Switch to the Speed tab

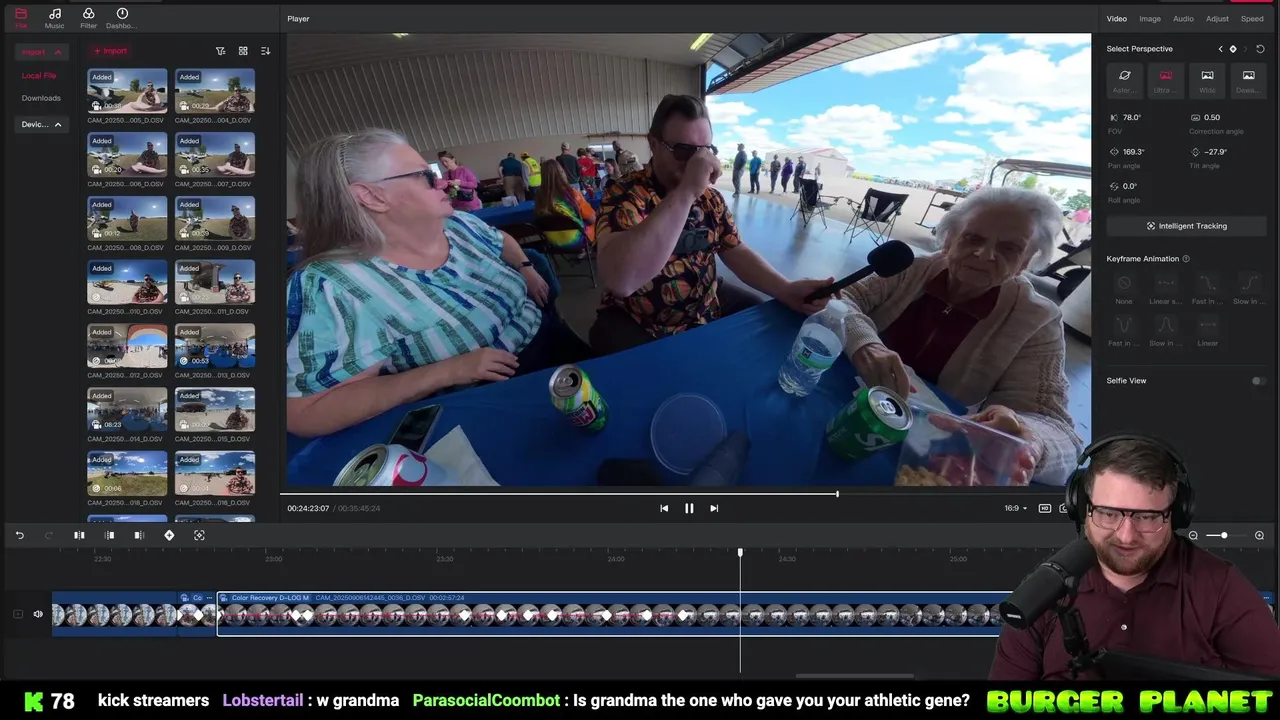[x=1252, y=19]
